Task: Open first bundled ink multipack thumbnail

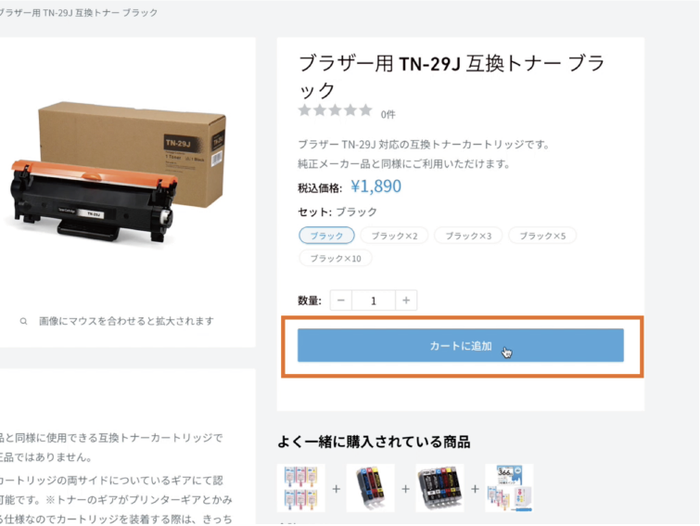Action: coord(301,488)
